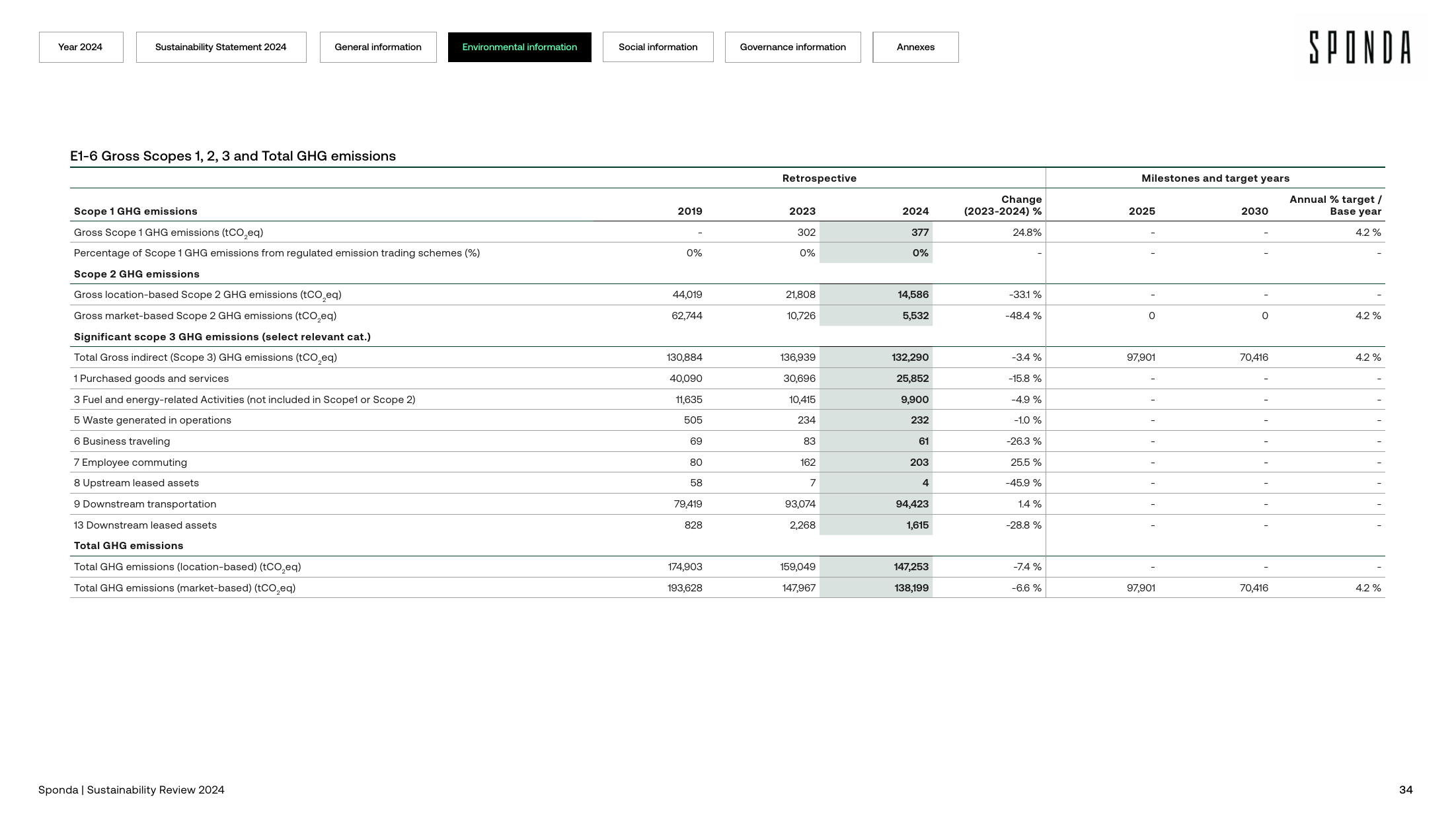Switch to the Annexes tab
Image resolution: width=1456 pixels, height=820 pixels.
915,47
